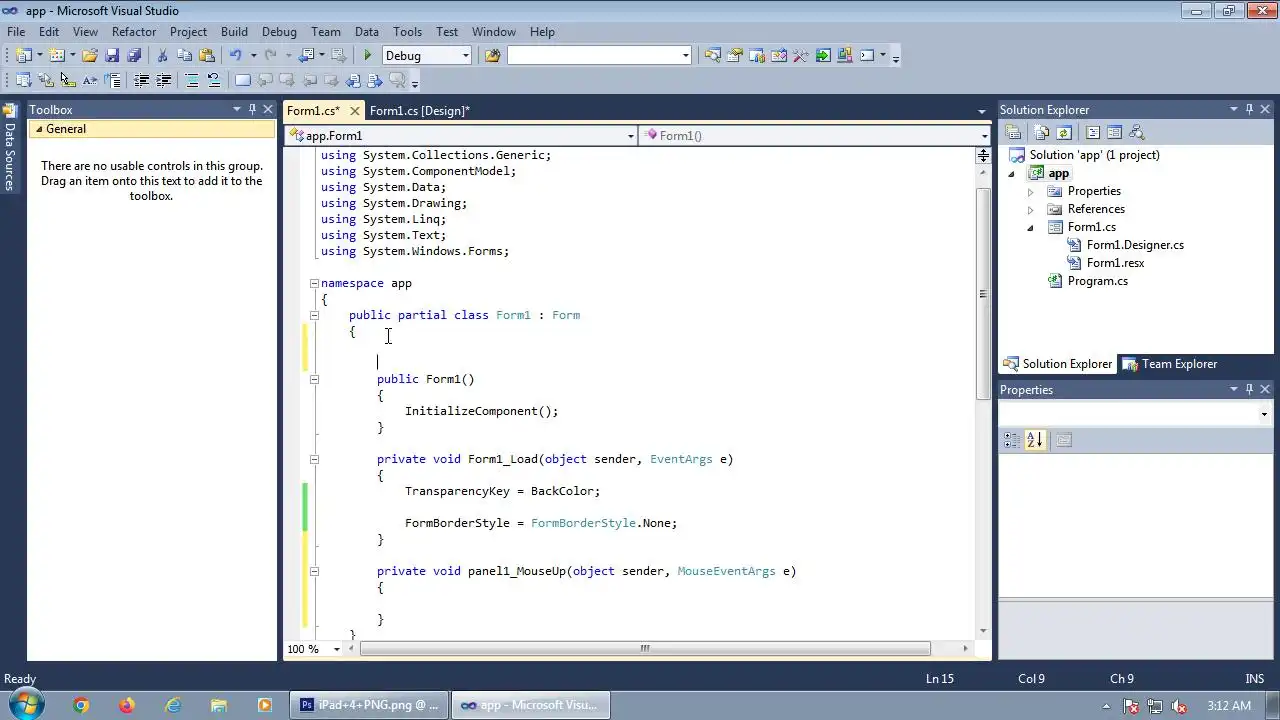
Task: Open Solution Explorer from the main toolbar
Action: coord(712,55)
